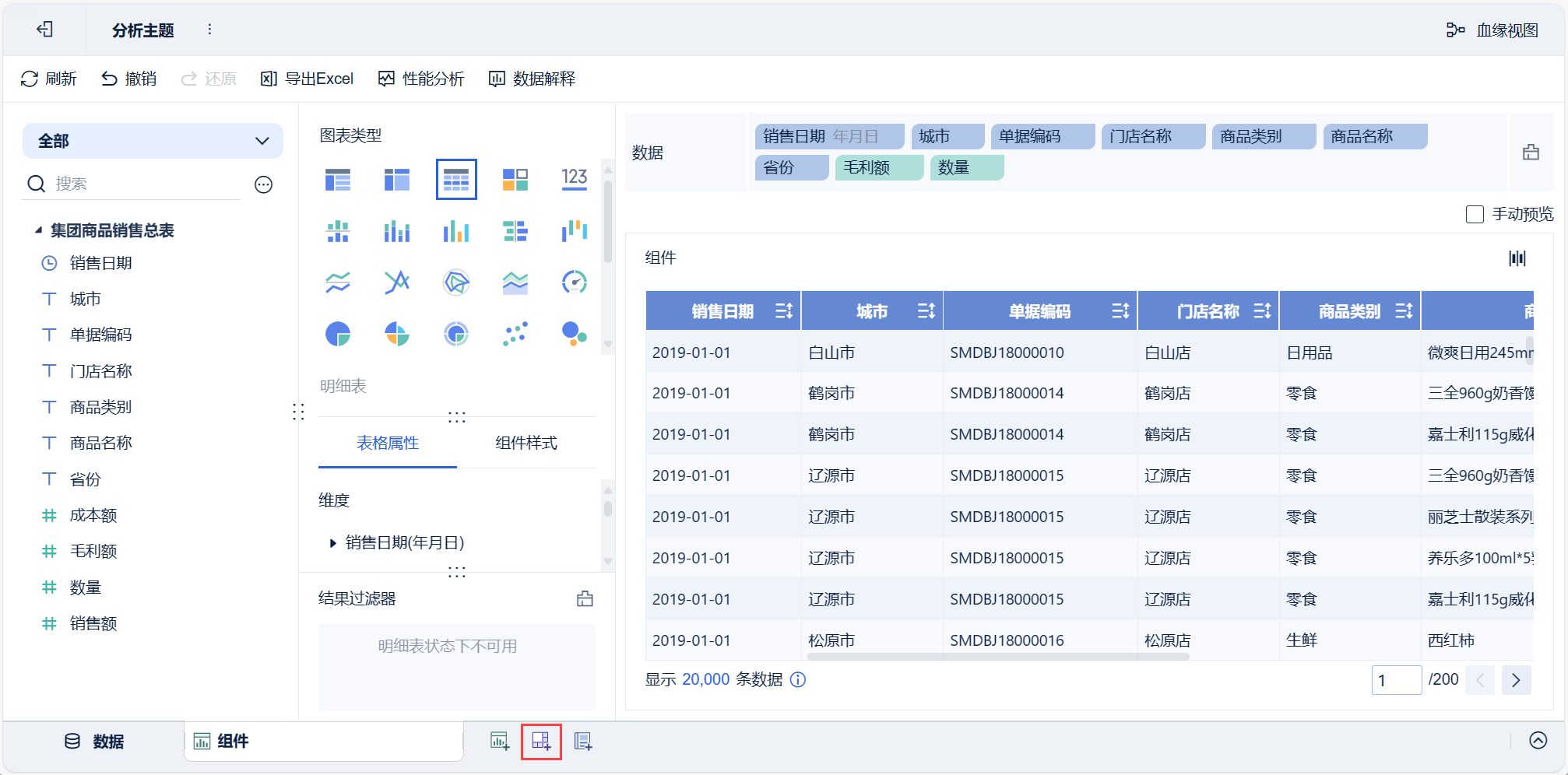Sort the table by the 销售日期 column icon
The width and height of the screenshot is (1568, 775).
(784, 311)
